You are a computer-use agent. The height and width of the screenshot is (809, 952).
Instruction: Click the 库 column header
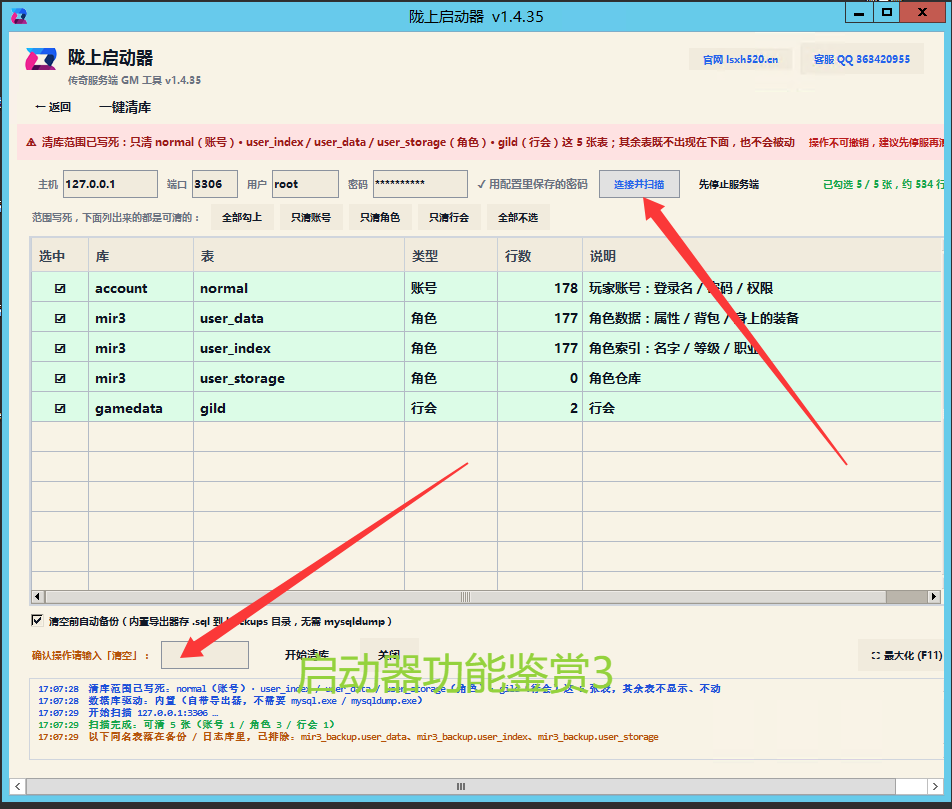141,256
